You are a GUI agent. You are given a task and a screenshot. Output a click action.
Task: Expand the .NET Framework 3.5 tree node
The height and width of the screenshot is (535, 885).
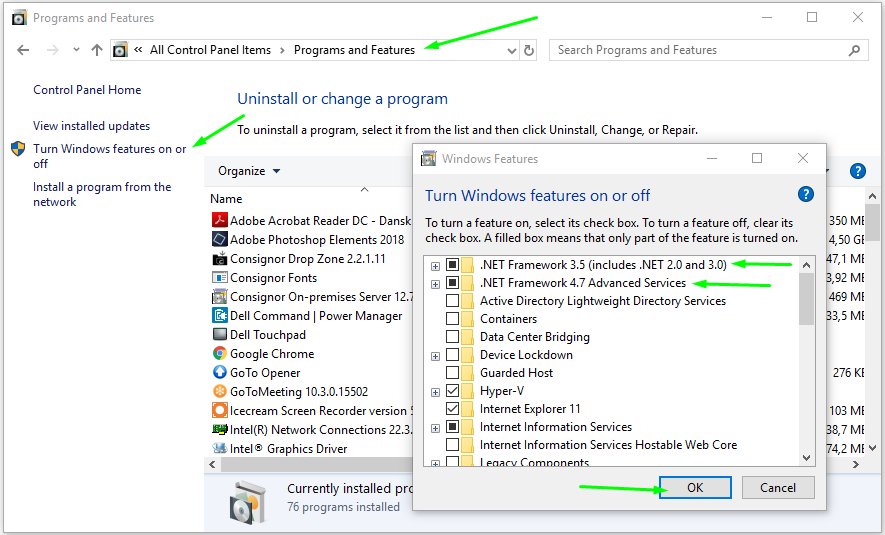coord(435,265)
